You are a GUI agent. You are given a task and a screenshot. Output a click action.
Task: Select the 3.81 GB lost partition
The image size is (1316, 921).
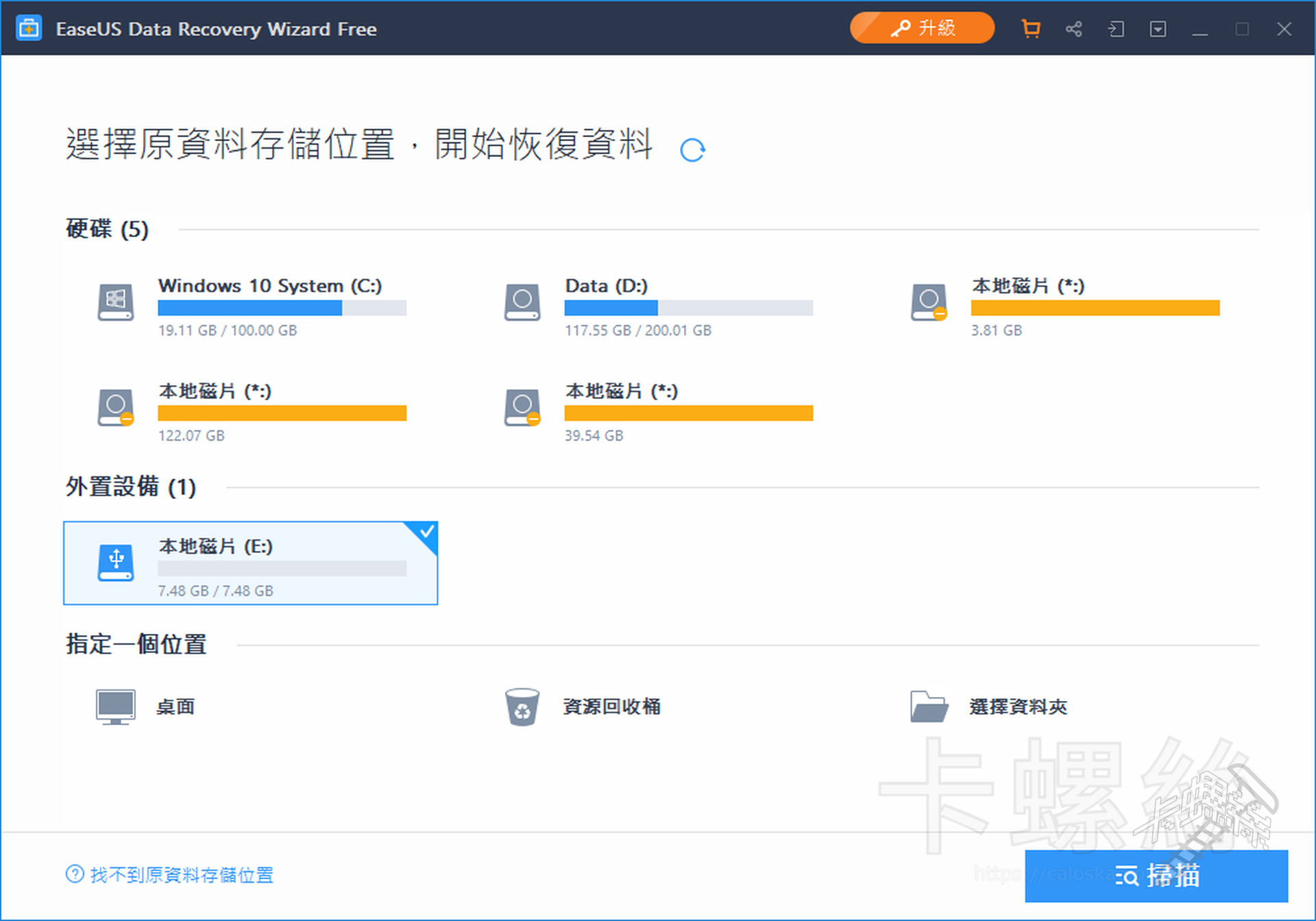(x=1028, y=286)
